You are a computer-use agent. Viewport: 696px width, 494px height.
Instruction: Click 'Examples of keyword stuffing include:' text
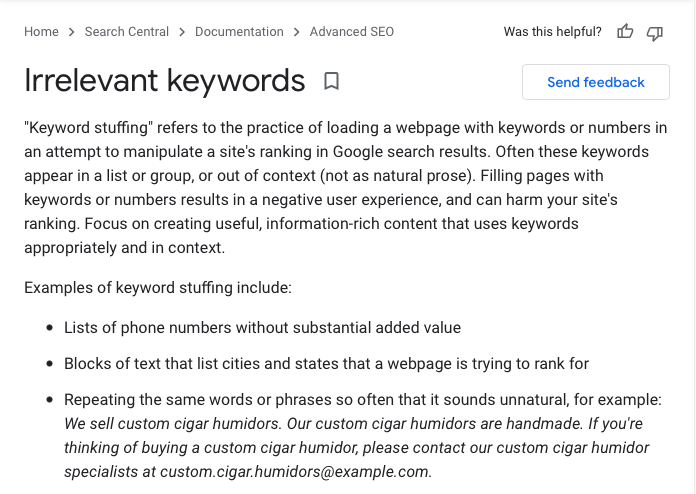tap(158, 288)
